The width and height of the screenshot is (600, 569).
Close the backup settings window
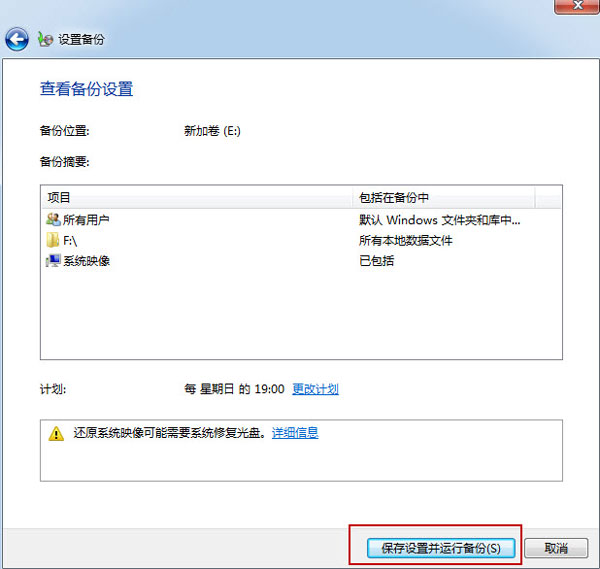coord(578,6)
